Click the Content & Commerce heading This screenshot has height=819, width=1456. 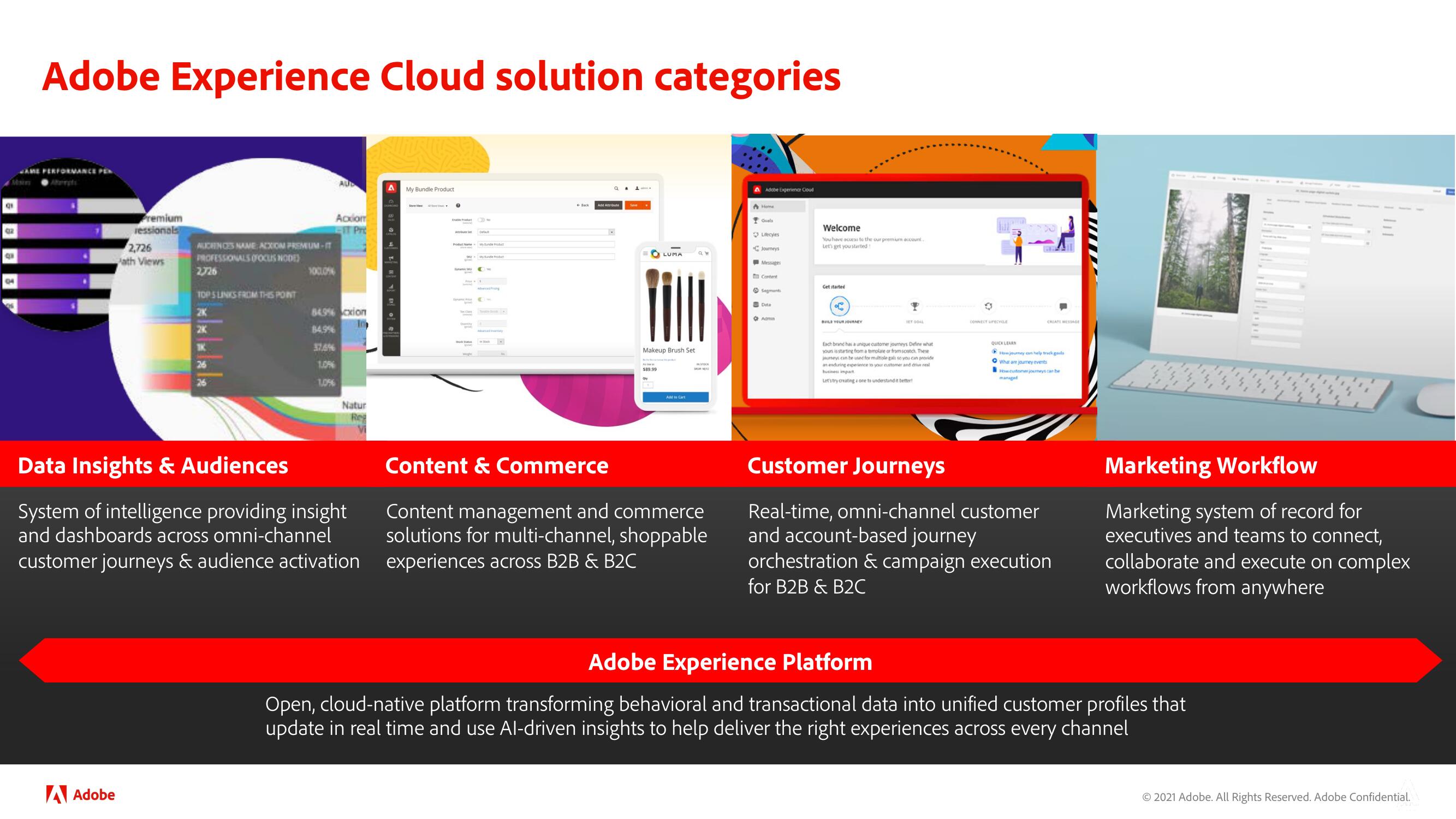click(x=497, y=465)
